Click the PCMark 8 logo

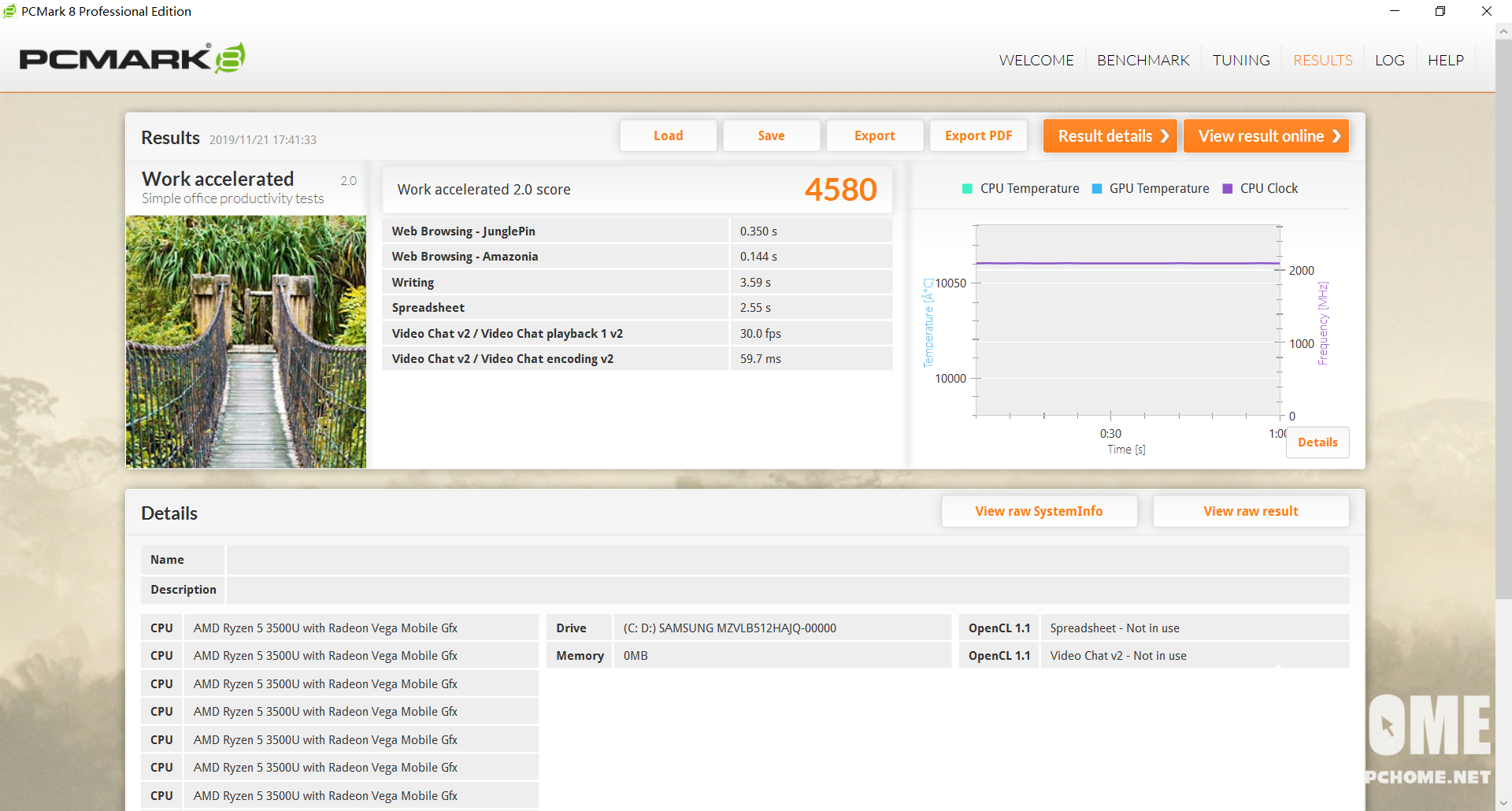(x=132, y=59)
